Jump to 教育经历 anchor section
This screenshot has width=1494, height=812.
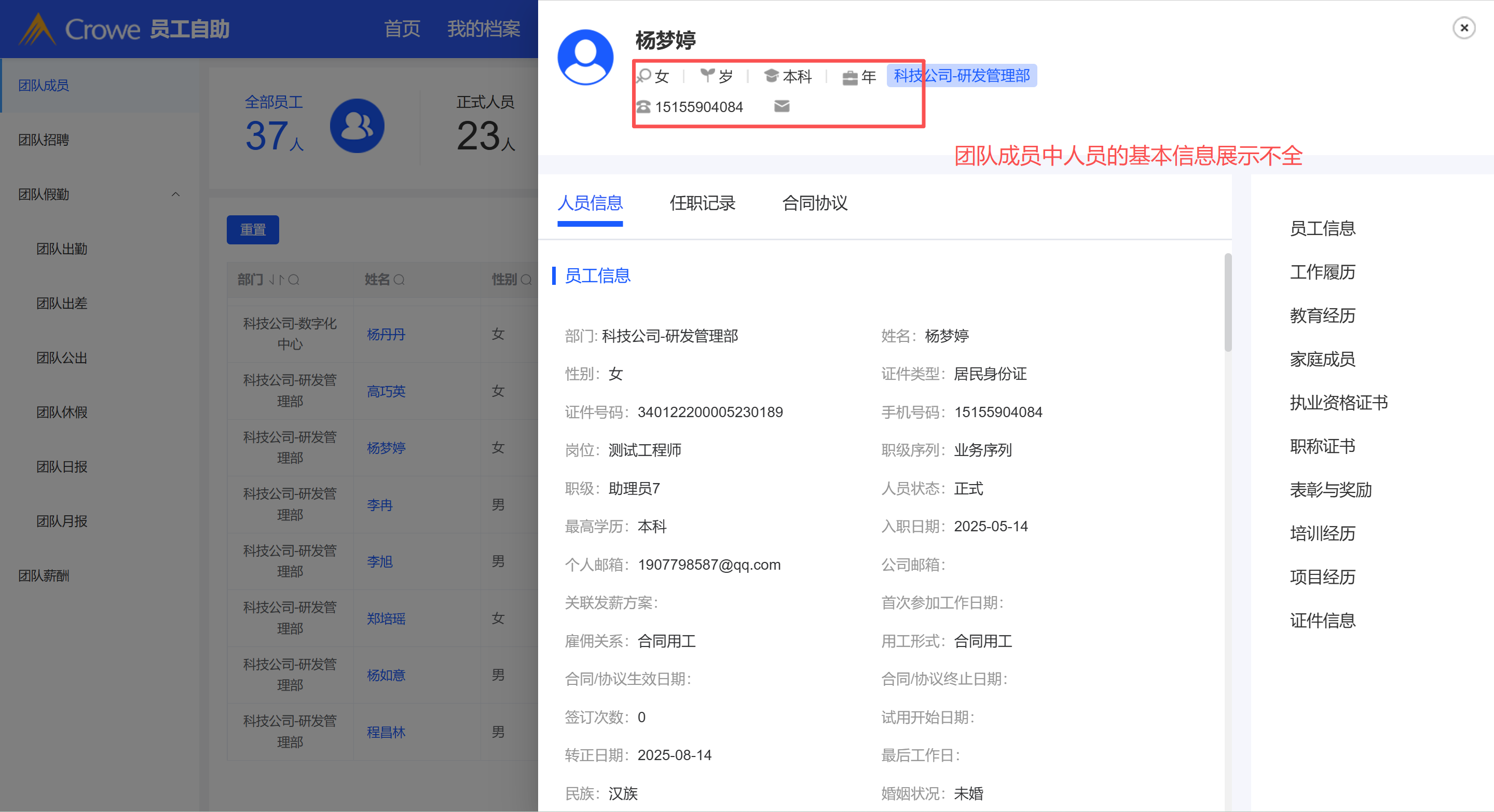coord(1322,315)
